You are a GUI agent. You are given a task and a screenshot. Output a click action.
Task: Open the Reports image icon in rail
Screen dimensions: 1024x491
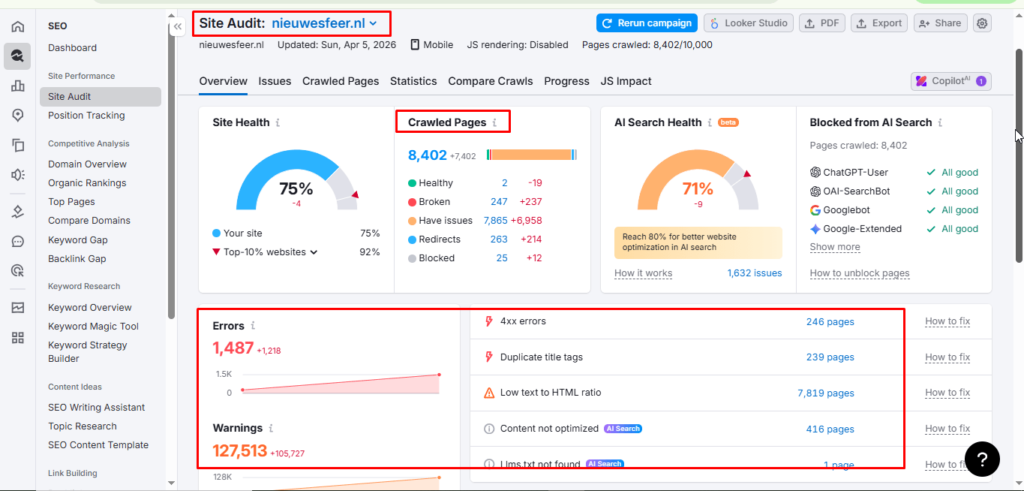pos(18,307)
